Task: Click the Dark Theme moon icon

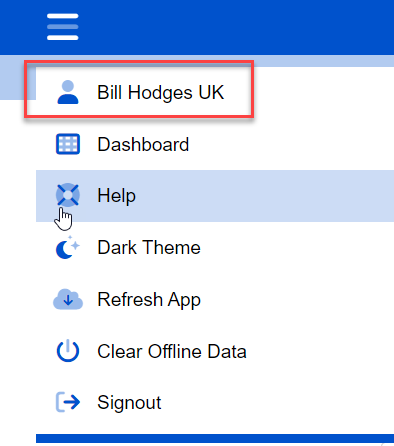Action: [68, 247]
